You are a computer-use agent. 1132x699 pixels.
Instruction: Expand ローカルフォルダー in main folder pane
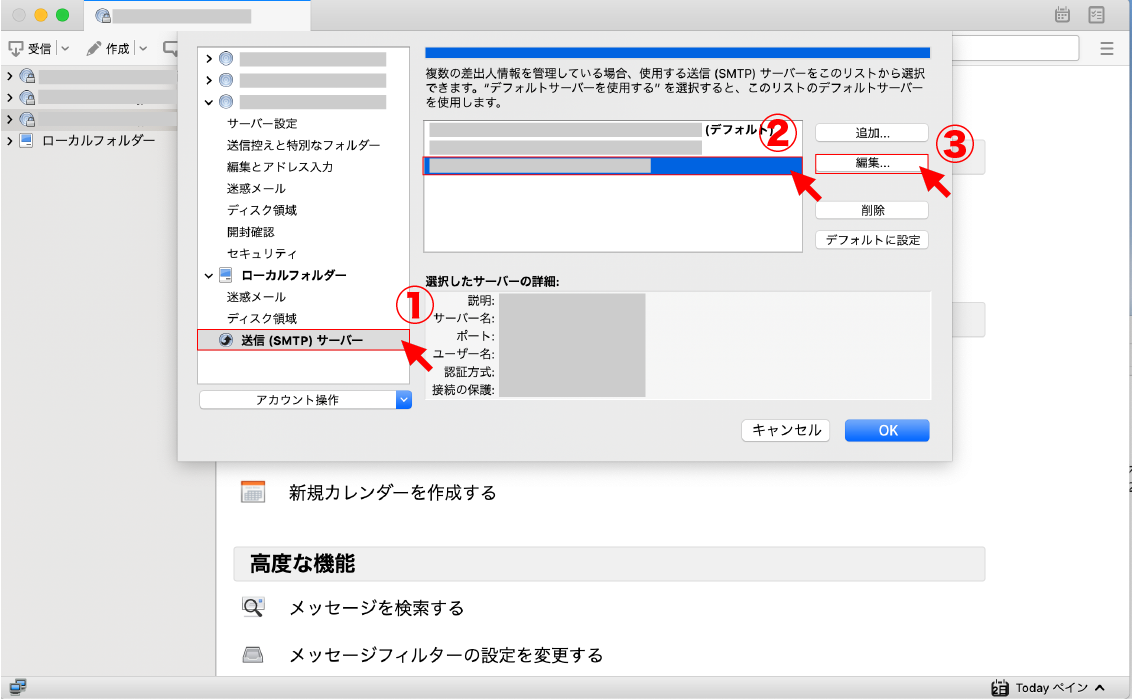point(10,140)
